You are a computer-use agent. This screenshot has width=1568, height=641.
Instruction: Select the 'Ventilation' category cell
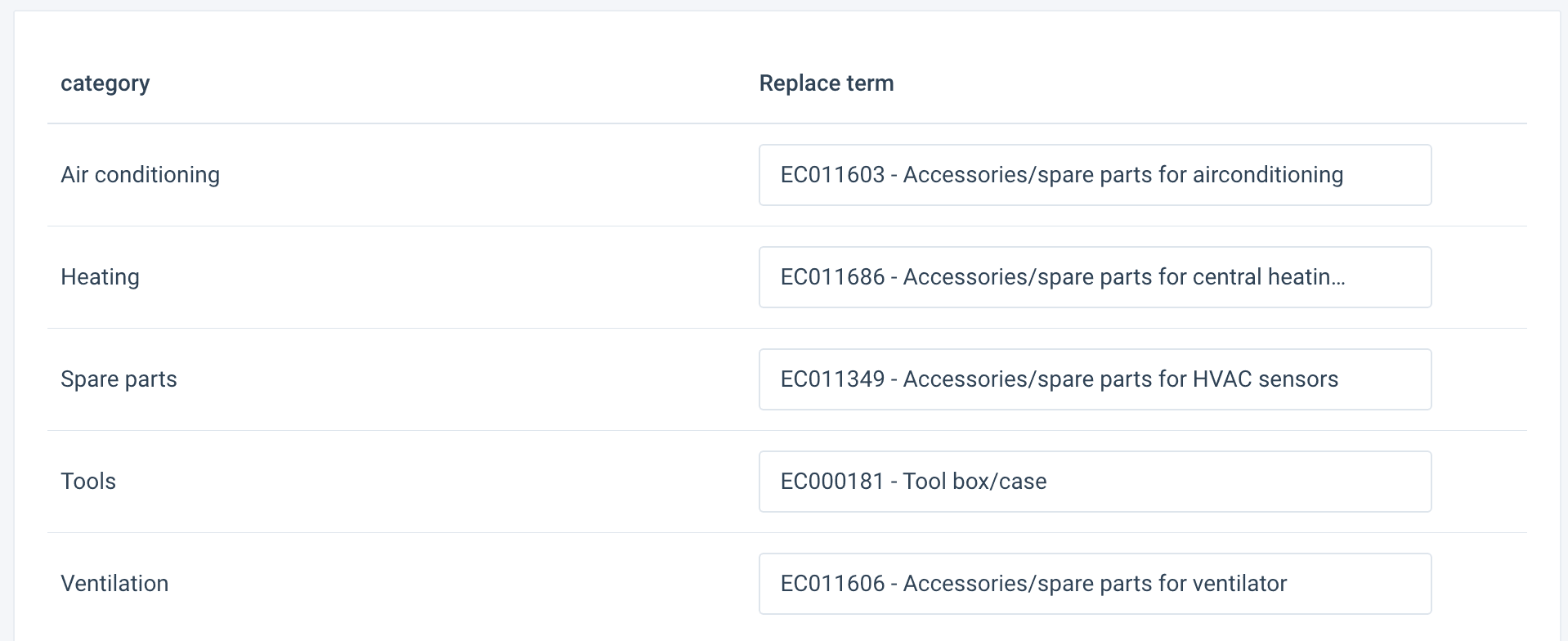tap(114, 584)
